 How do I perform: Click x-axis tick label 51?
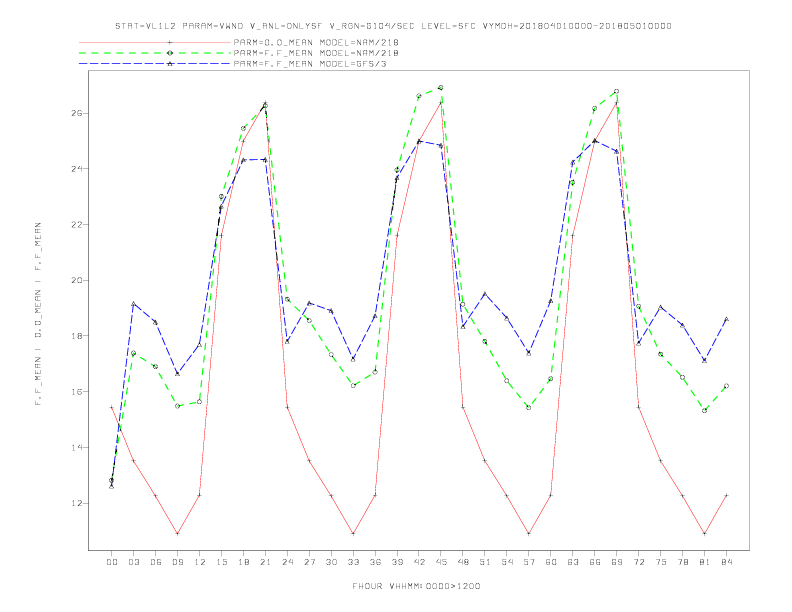[x=485, y=562]
